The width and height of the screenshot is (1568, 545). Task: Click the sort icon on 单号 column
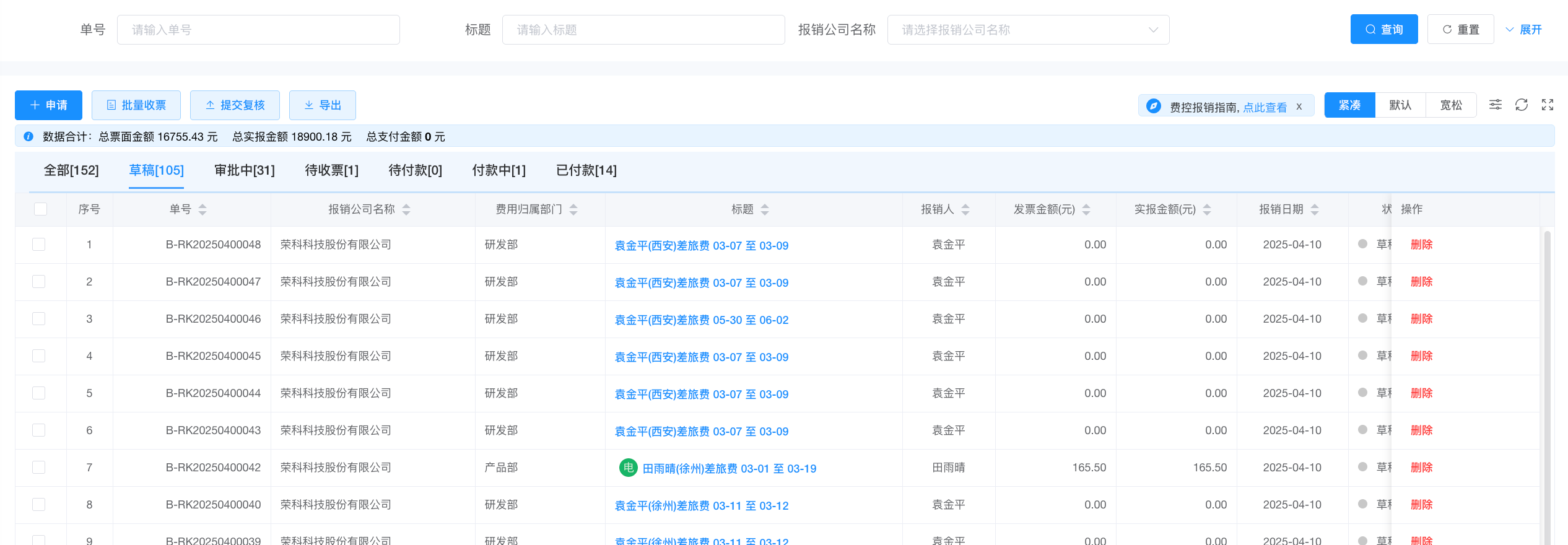pyautogui.click(x=203, y=210)
